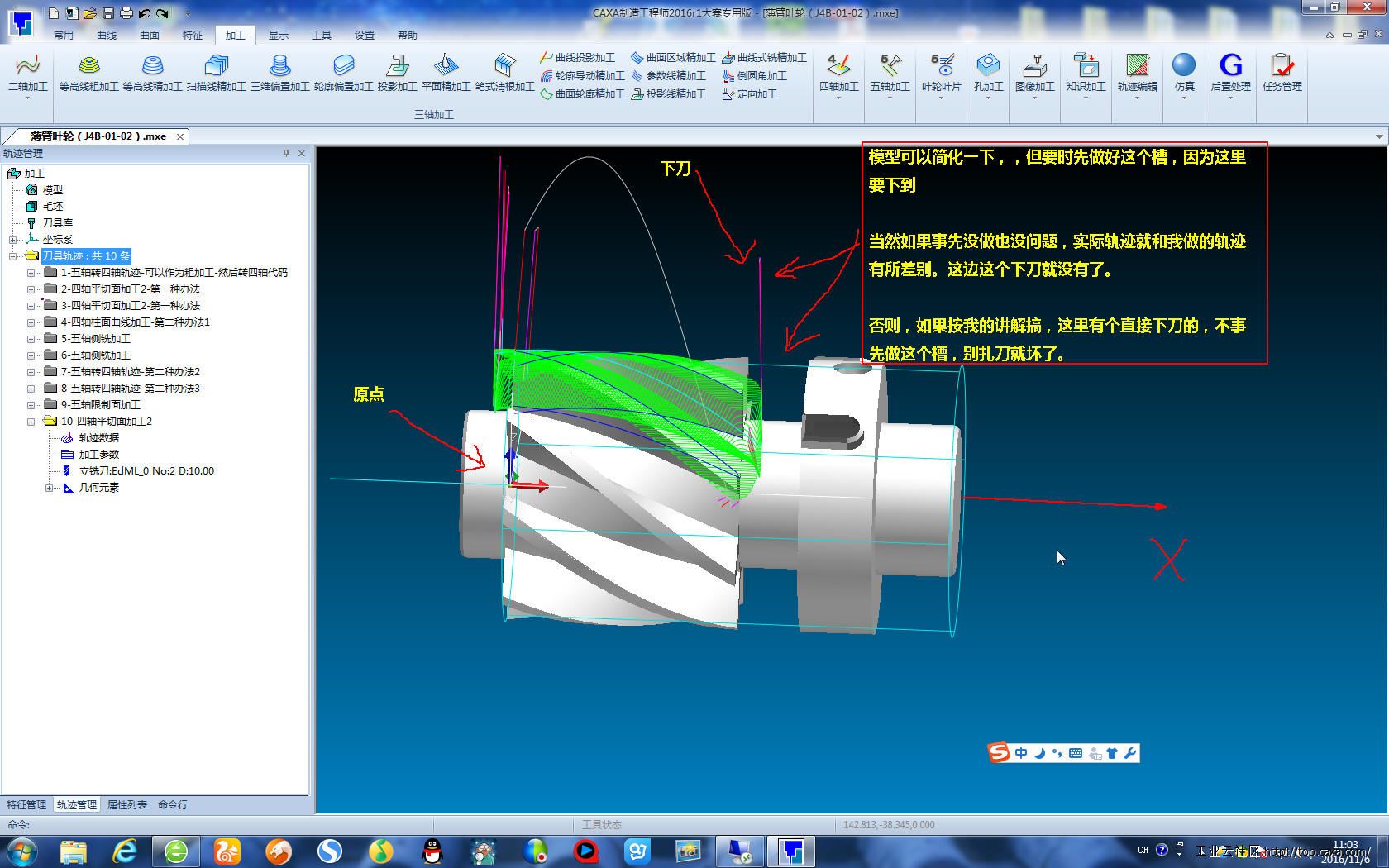Screen dimensions: 1389x868
Task: Open the 轨迹编辑 tool icon
Action: point(1137,66)
